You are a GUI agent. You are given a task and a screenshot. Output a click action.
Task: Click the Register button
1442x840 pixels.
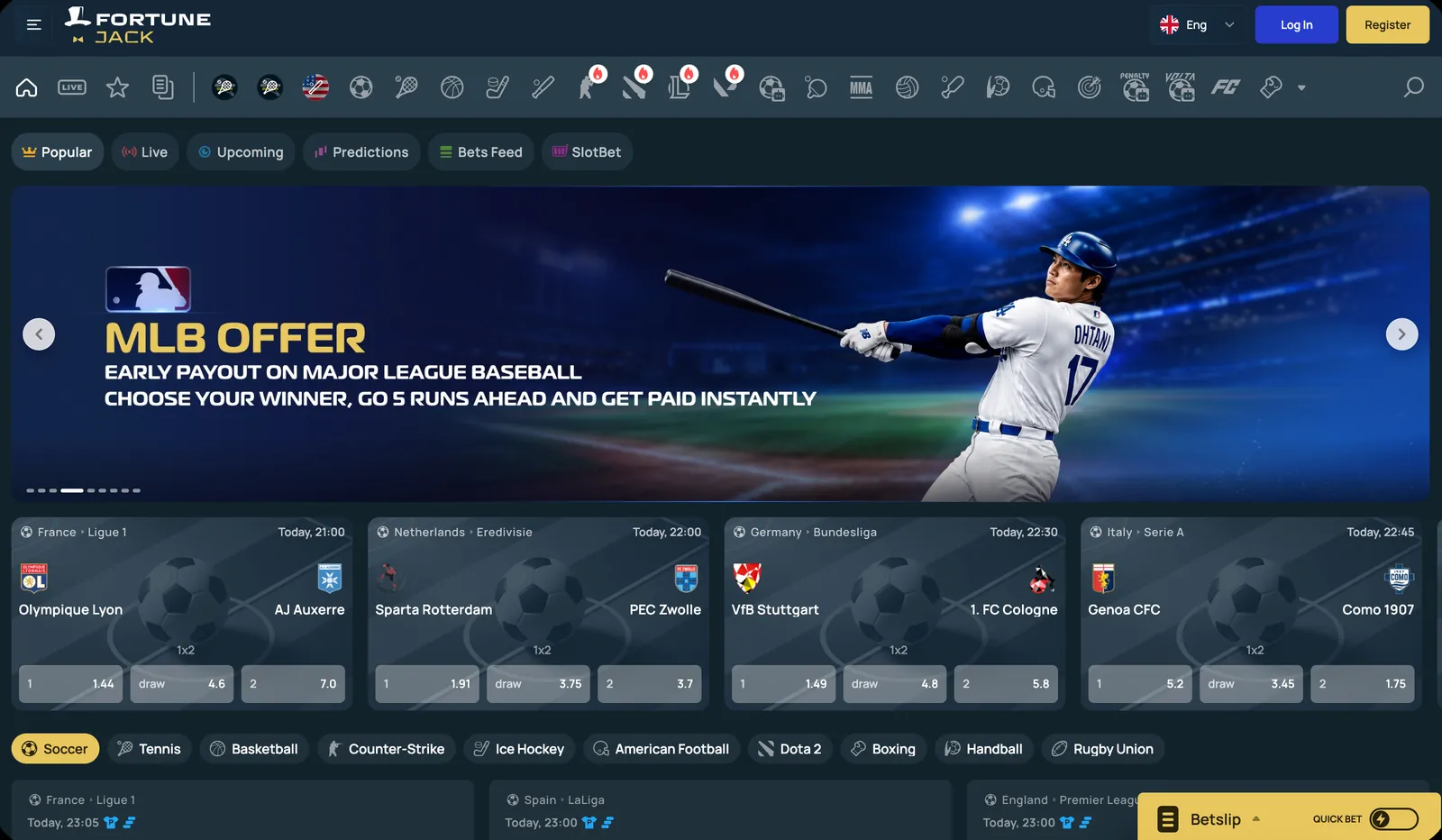pos(1388,25)
